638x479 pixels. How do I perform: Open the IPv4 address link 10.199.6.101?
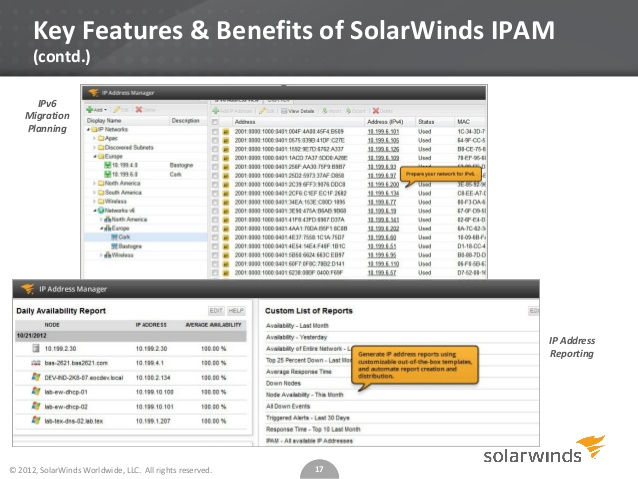(383, 131)
